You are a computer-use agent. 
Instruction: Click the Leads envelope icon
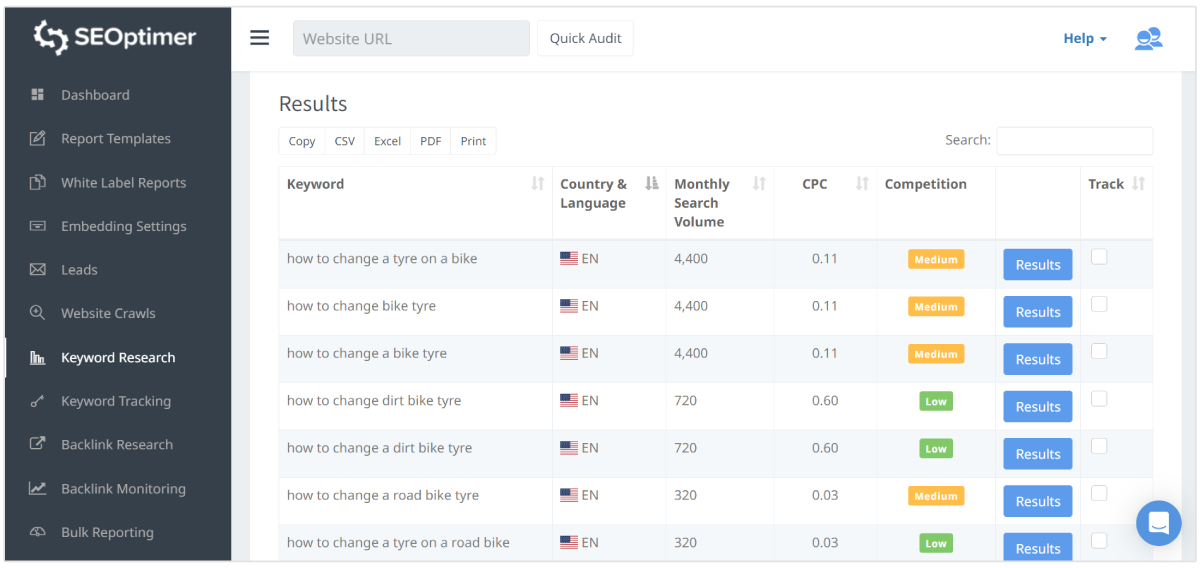[38, 270]
